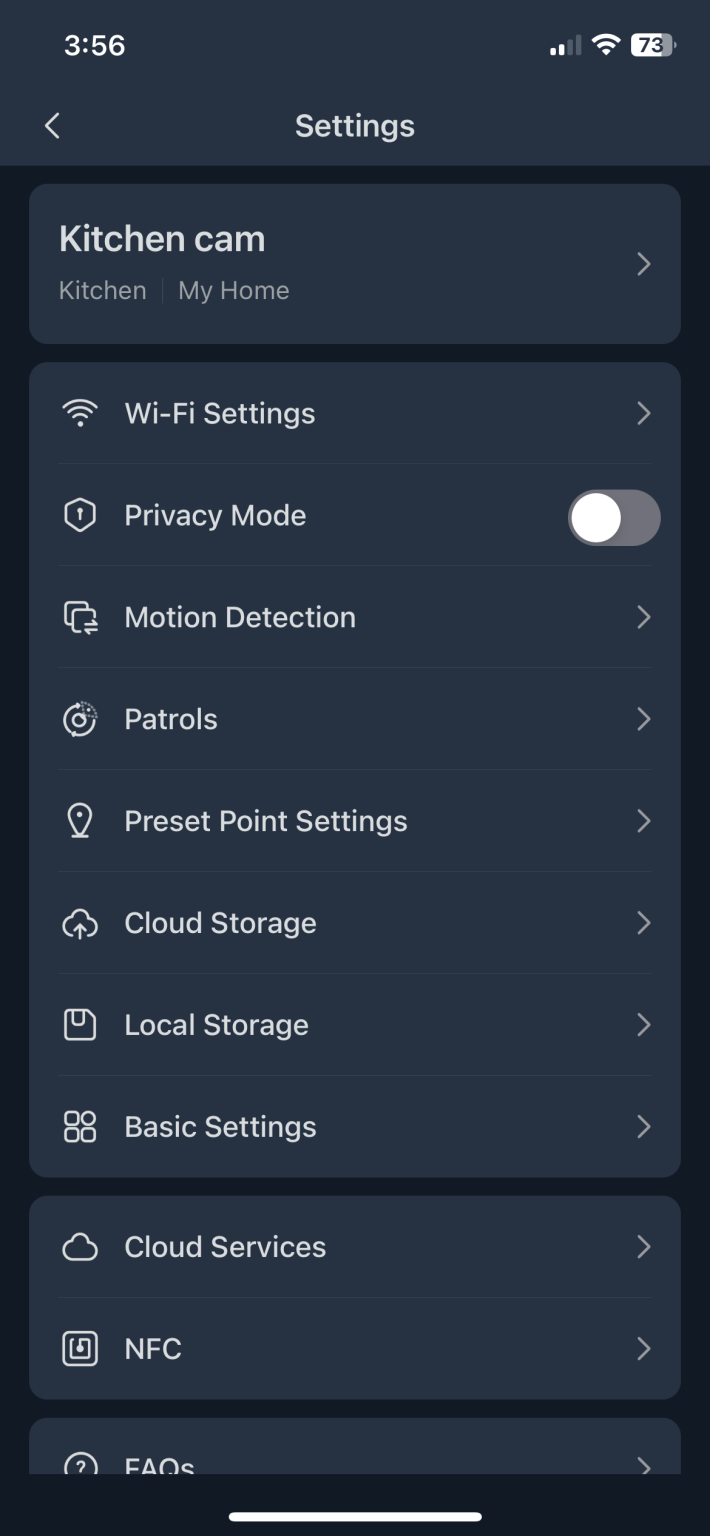Open the Kitchen cam device name card
The image size is (710, 1536).
click(x=162, y=240)
